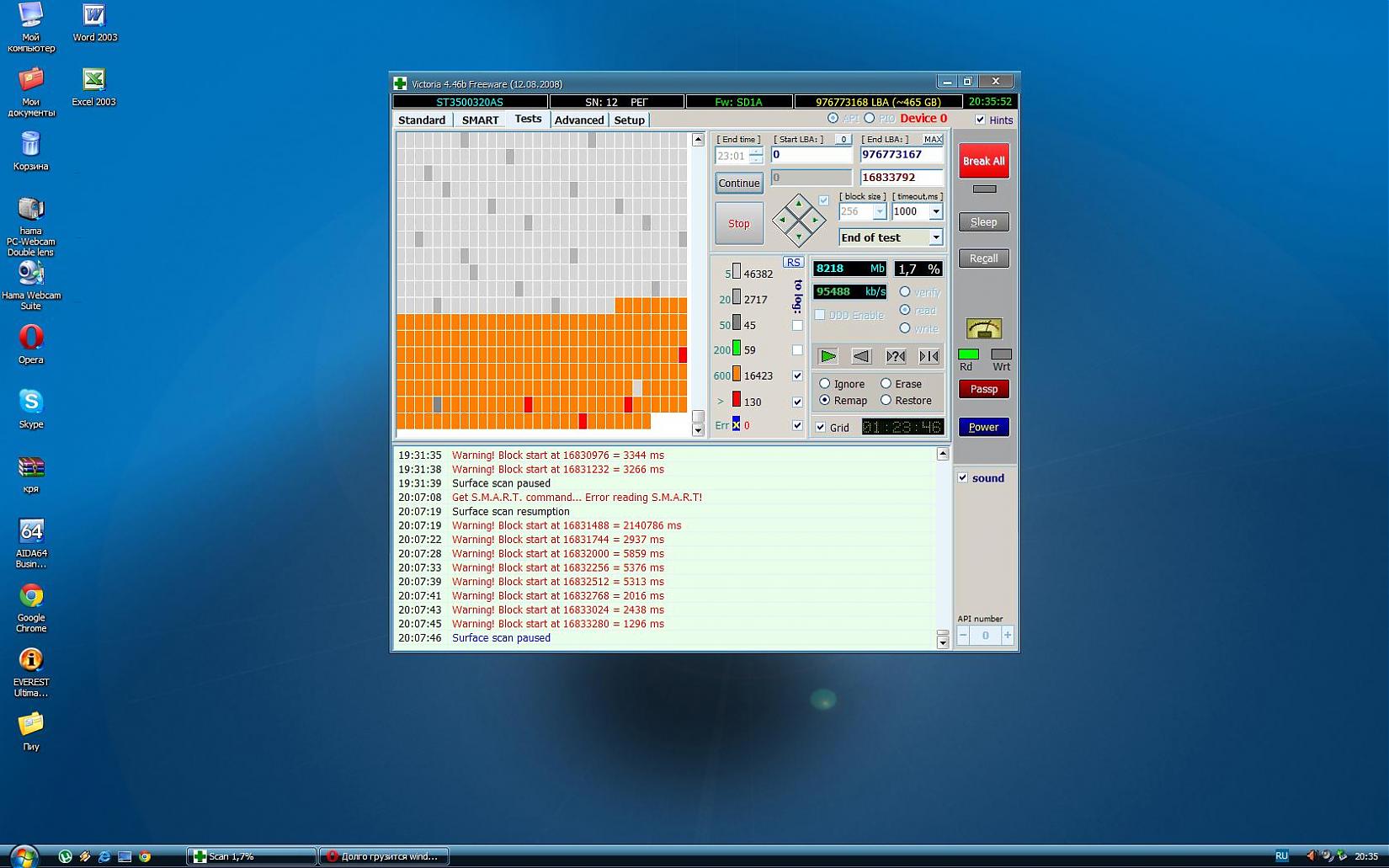
Task: Click the Start LBA input field
Action: click(812, 155)
